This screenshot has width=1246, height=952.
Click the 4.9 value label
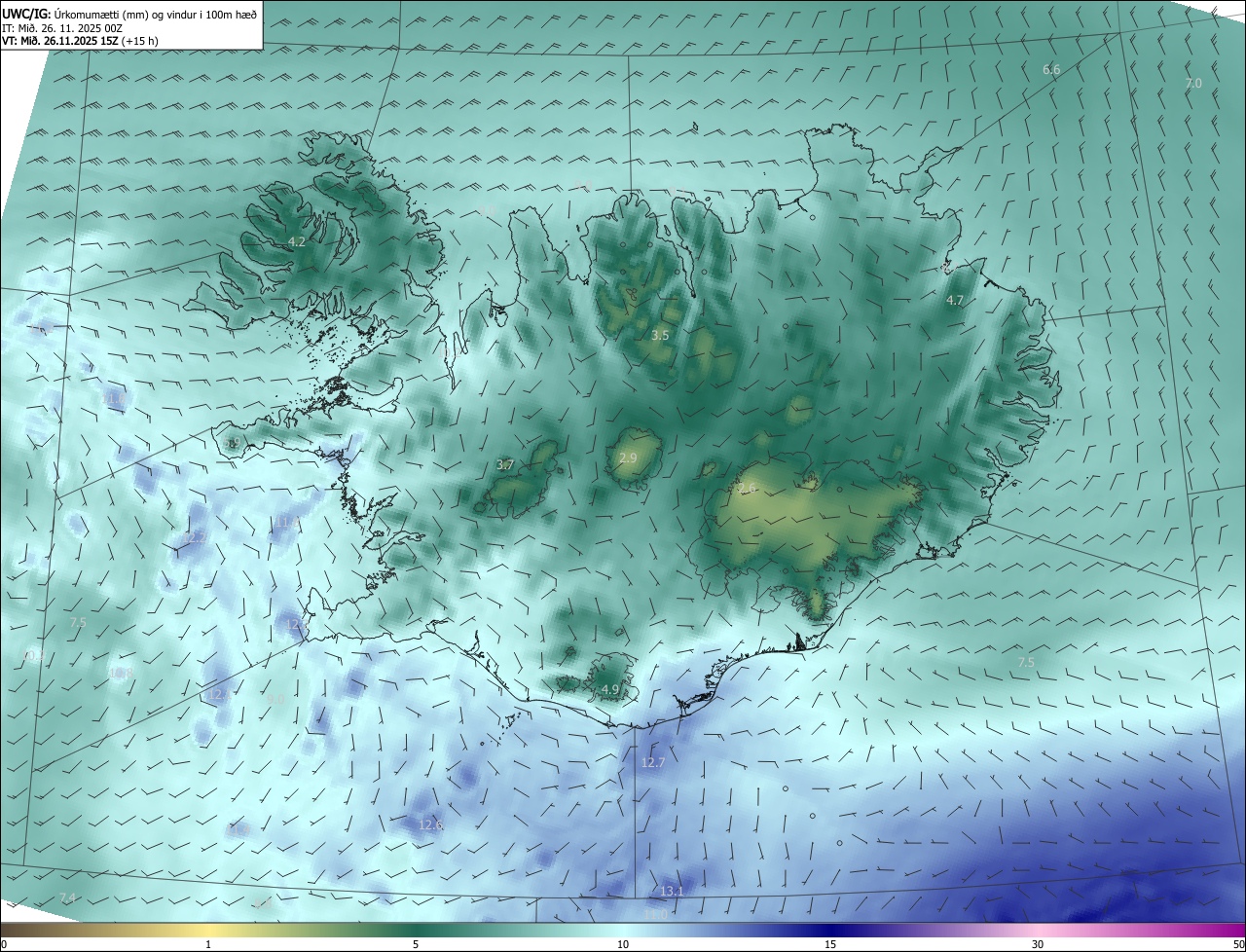pos(610,690)
